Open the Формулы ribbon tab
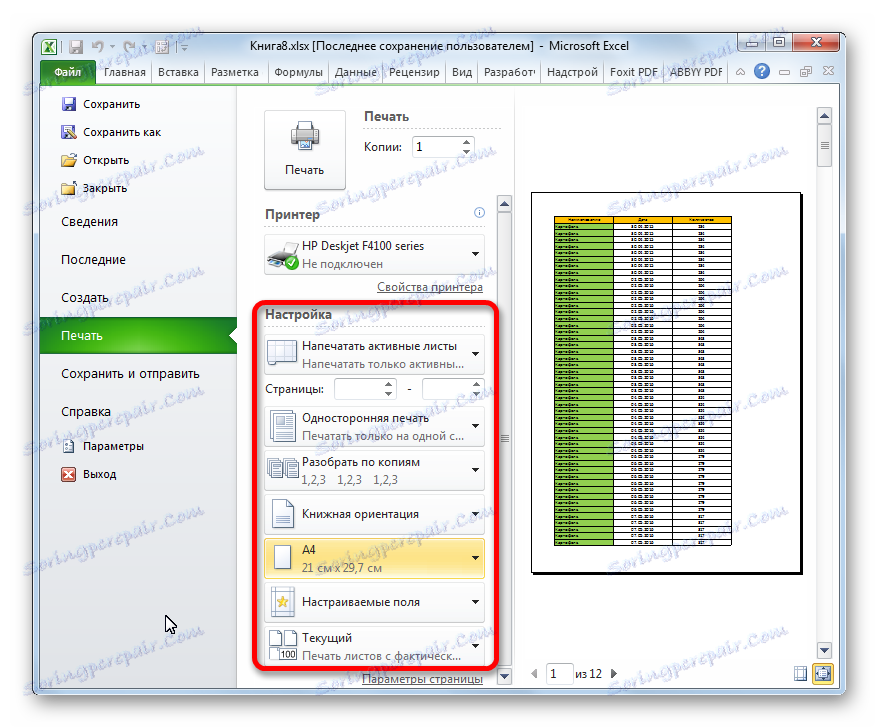 (298, 72)
